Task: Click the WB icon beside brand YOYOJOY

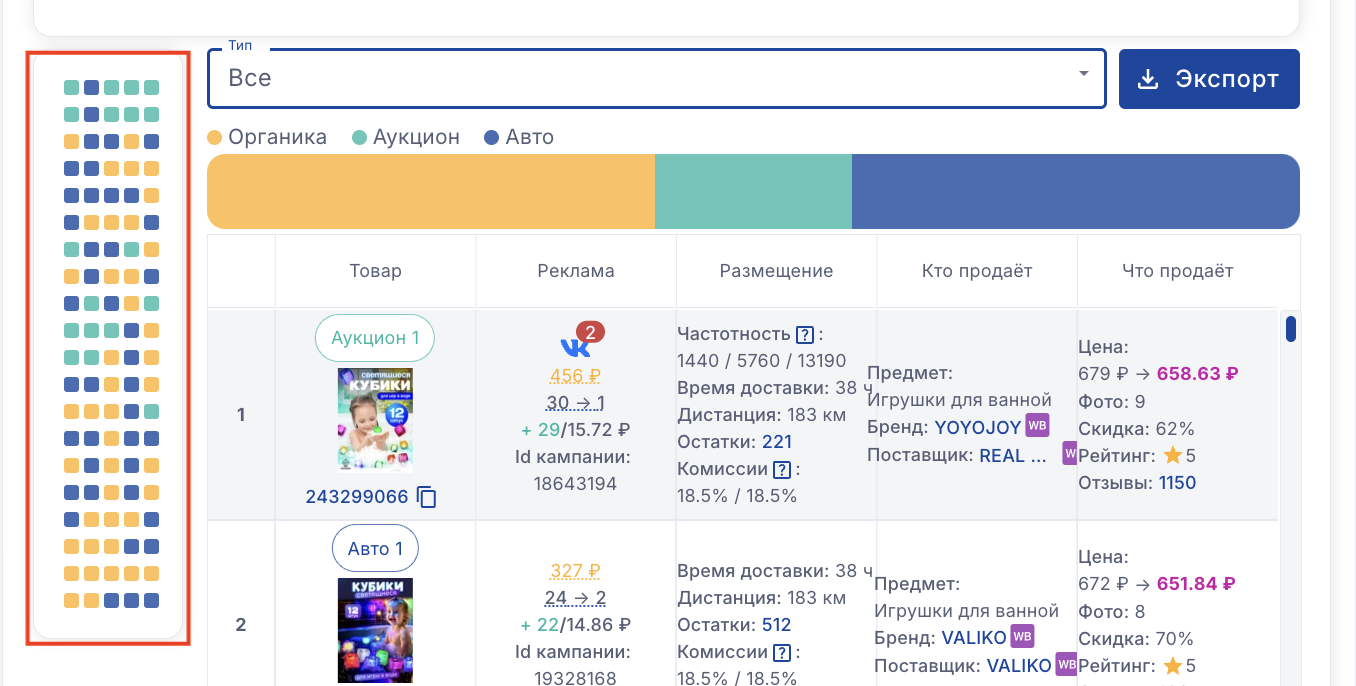Action: point(1037,426)
